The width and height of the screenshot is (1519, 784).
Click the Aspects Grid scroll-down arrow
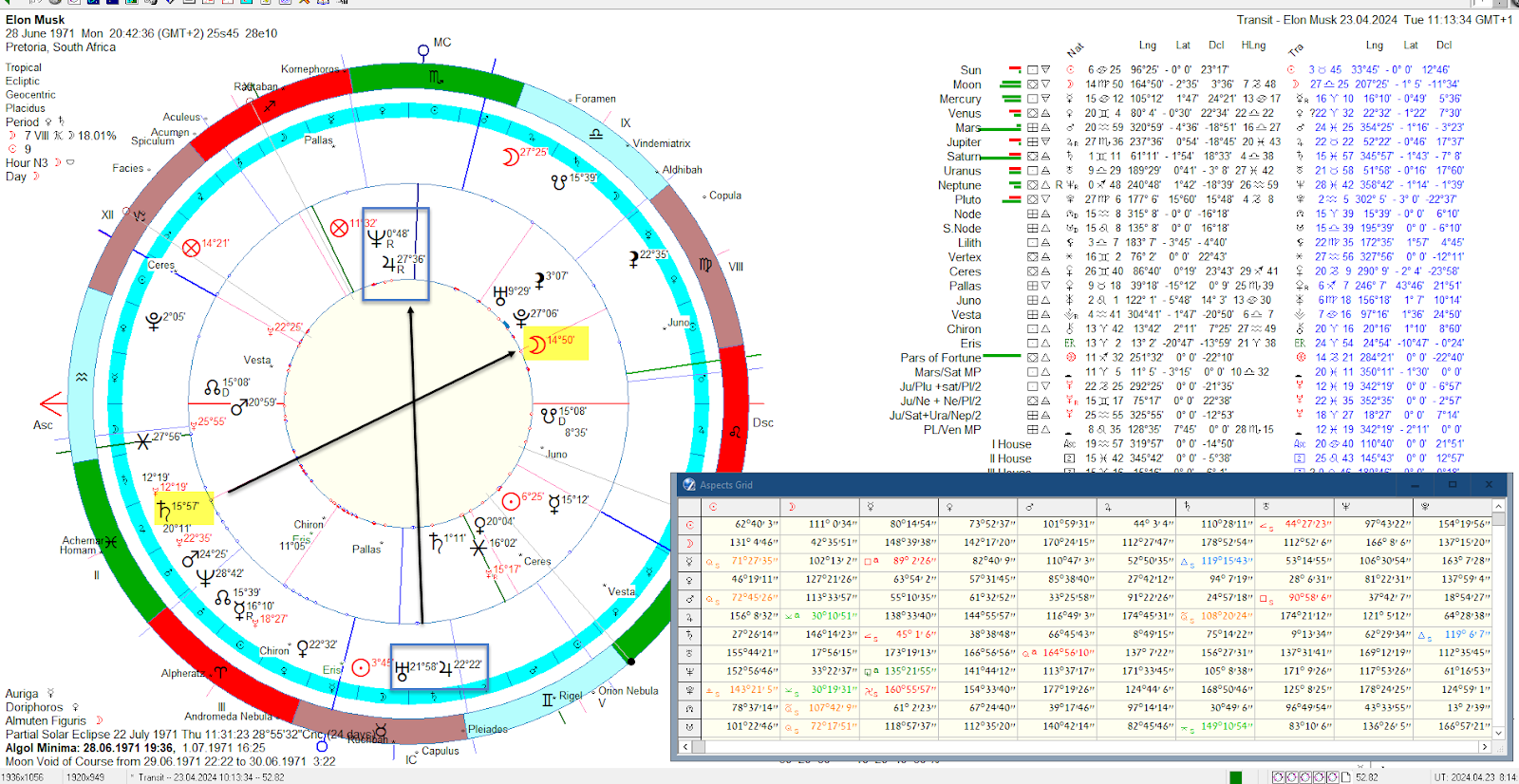coord(1499,732)
